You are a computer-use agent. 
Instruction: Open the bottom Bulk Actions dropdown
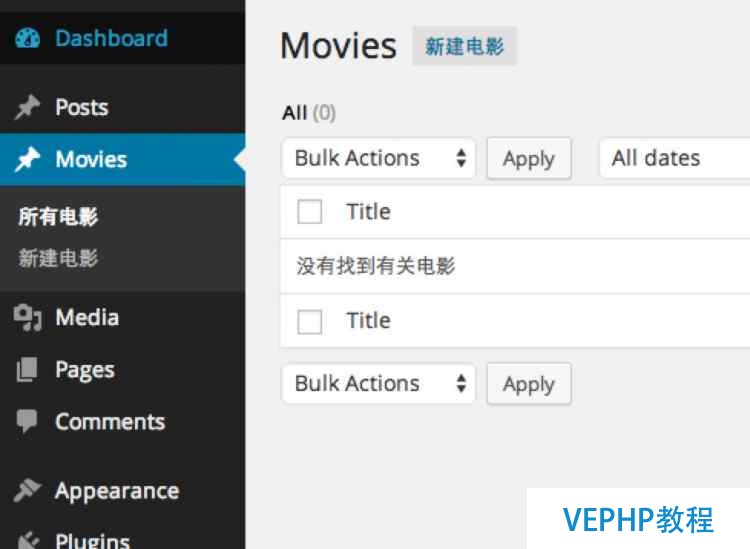click(379, 384)
